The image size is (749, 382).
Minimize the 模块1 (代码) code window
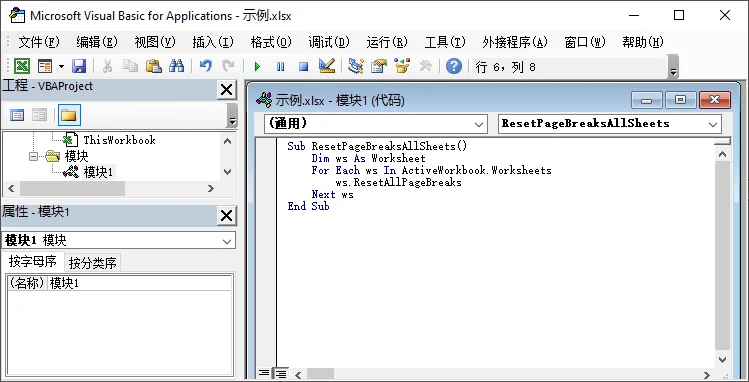(647, 100)
